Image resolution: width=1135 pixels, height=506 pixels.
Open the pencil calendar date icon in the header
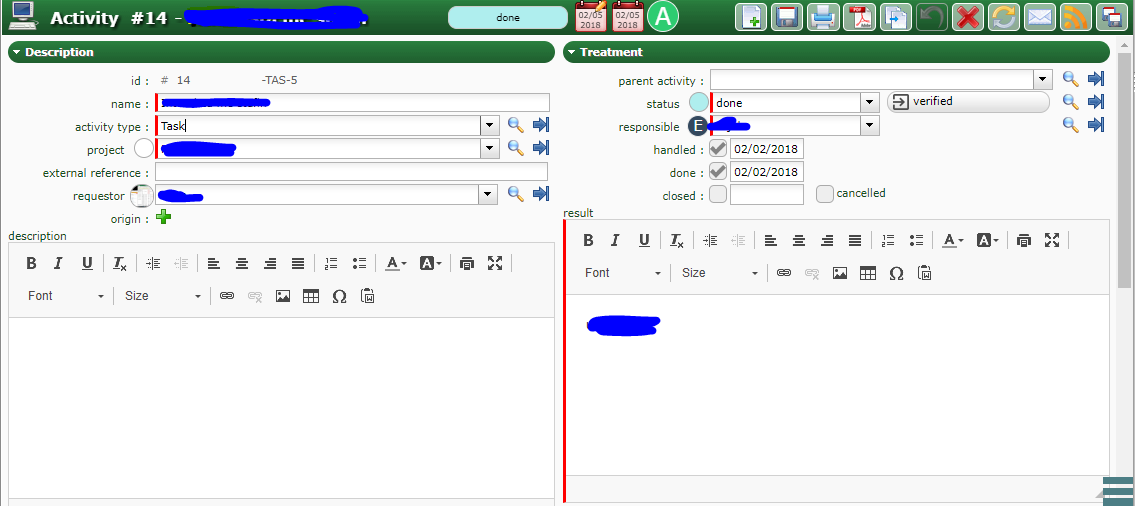591,17
